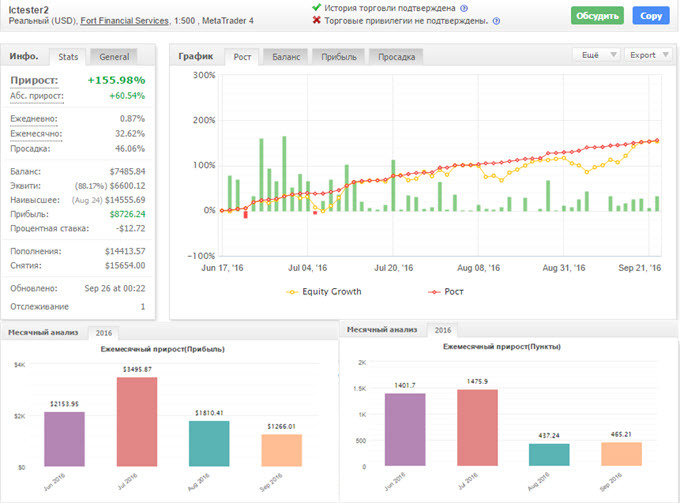Click the Jul 04, '16 axis date label

pos(307,268)
